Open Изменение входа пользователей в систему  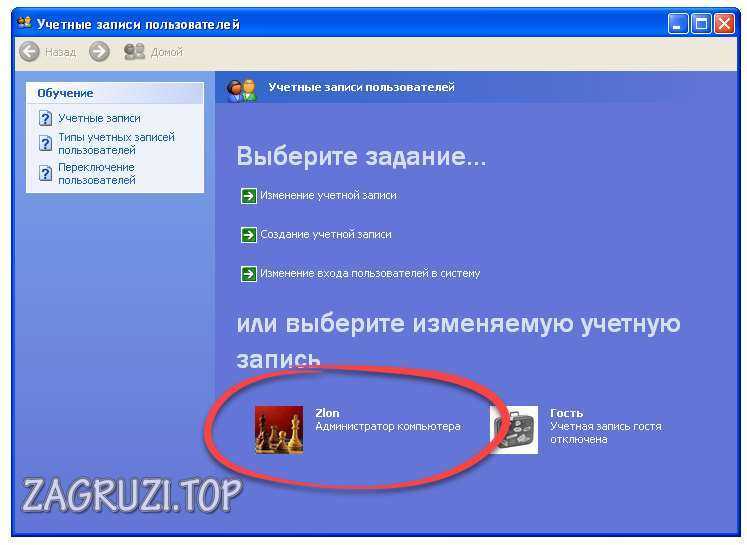coord(370,273)
